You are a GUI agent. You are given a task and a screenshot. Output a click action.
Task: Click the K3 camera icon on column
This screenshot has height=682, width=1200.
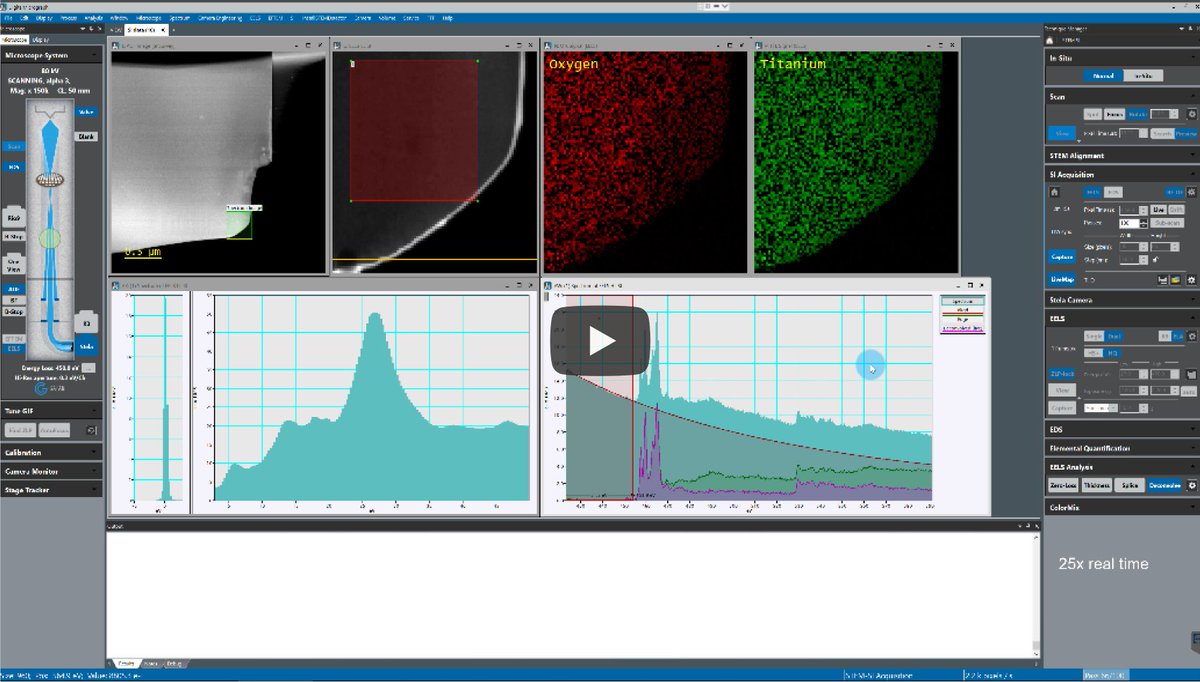click(x=87, y=322)
